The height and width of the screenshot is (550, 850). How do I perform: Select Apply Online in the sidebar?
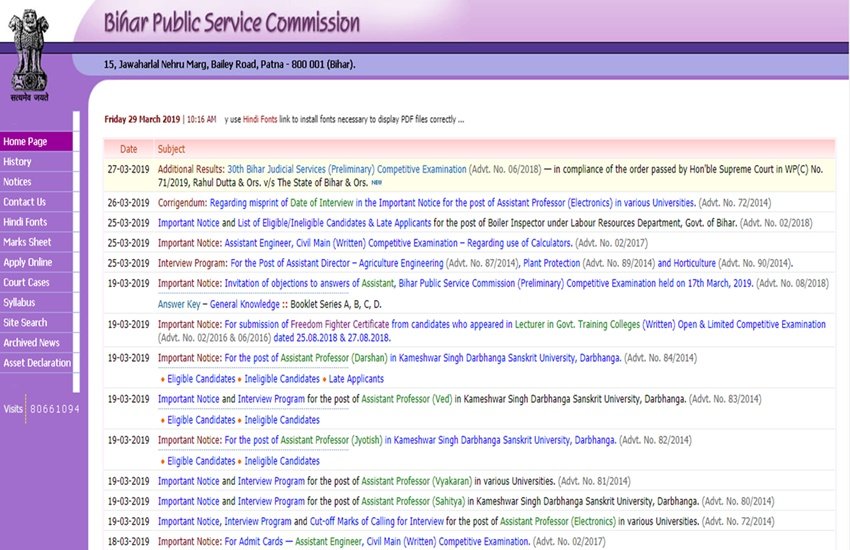coord(28,262)
